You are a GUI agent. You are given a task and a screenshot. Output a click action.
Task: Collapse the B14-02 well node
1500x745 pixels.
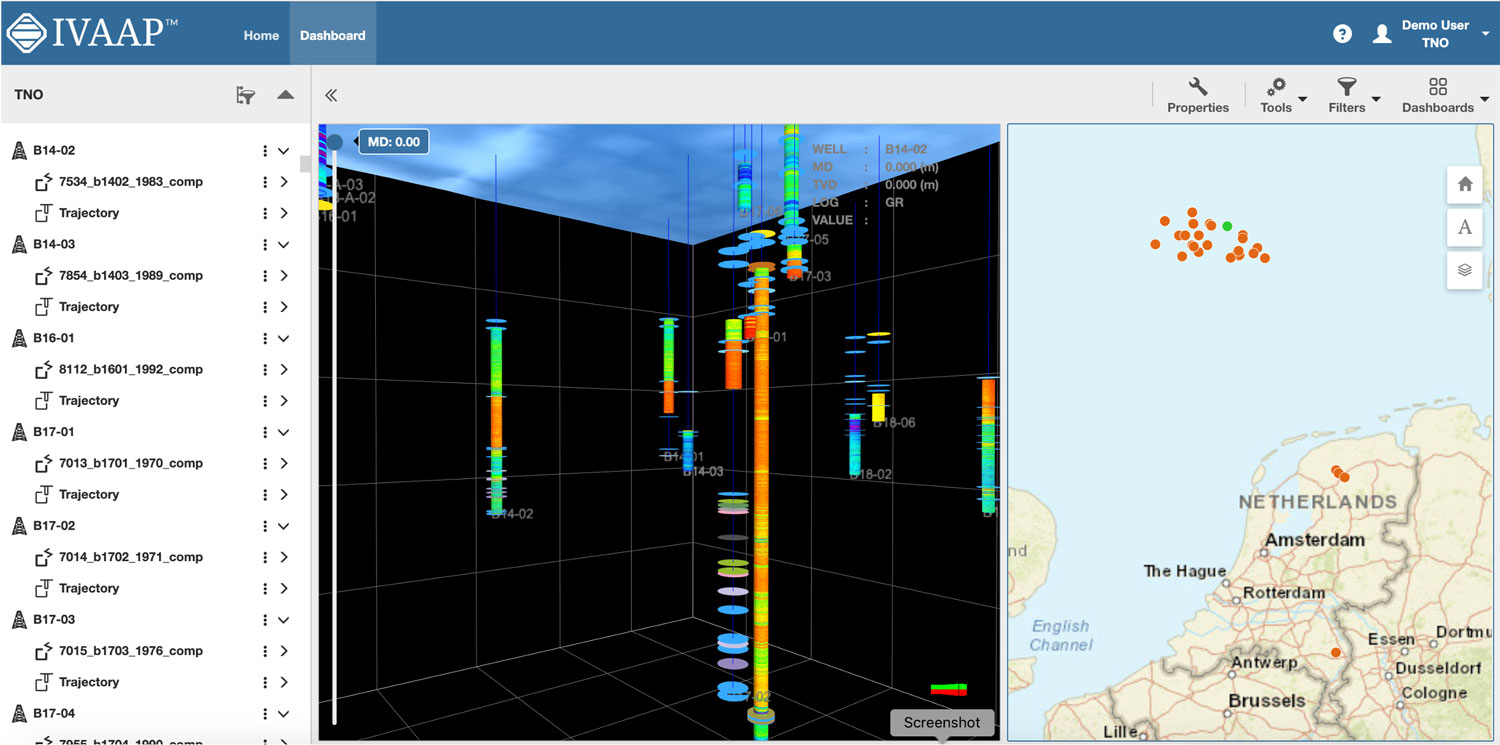[284, 151]
